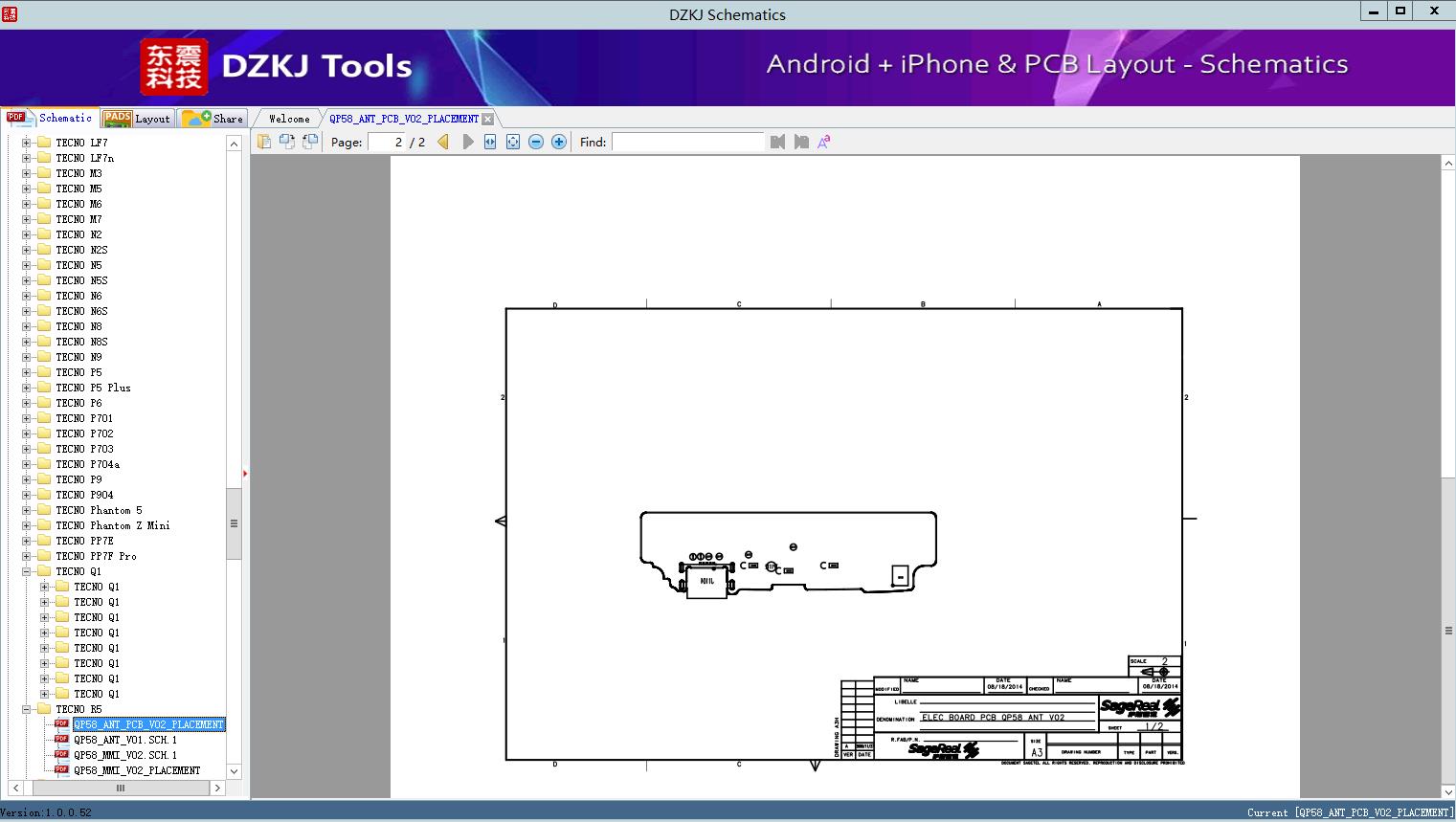
Task: Rotate page using the second toolbar icon
Action: pos(286,142)
